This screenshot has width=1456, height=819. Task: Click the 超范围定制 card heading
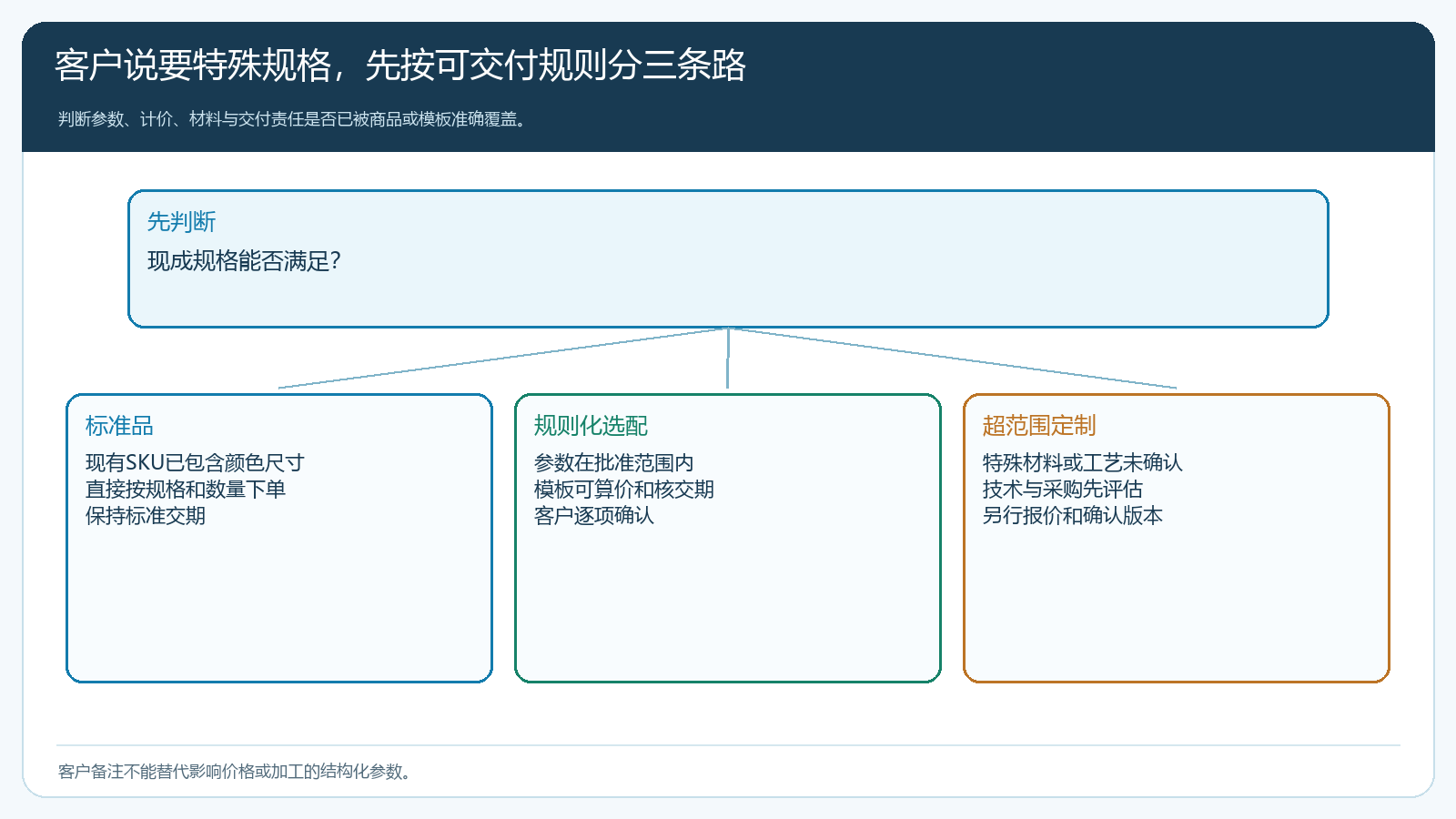pyautogui.click(x=1039, y=425)
